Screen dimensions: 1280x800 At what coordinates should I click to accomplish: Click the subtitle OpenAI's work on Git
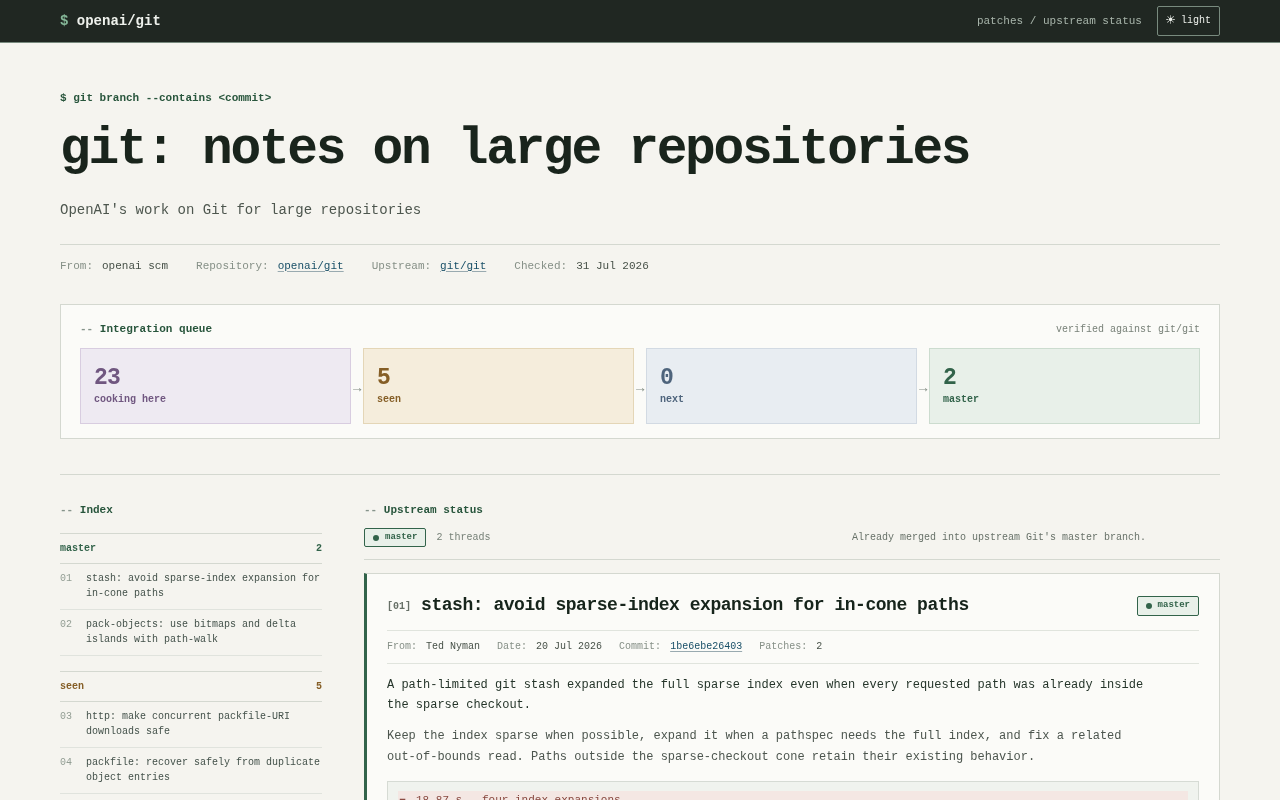[240, 210]
